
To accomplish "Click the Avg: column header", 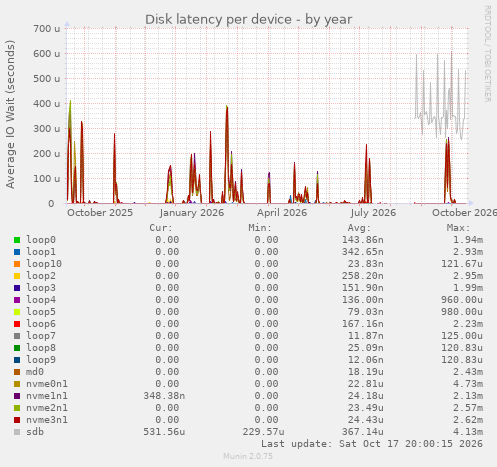I will click(359, 228).
